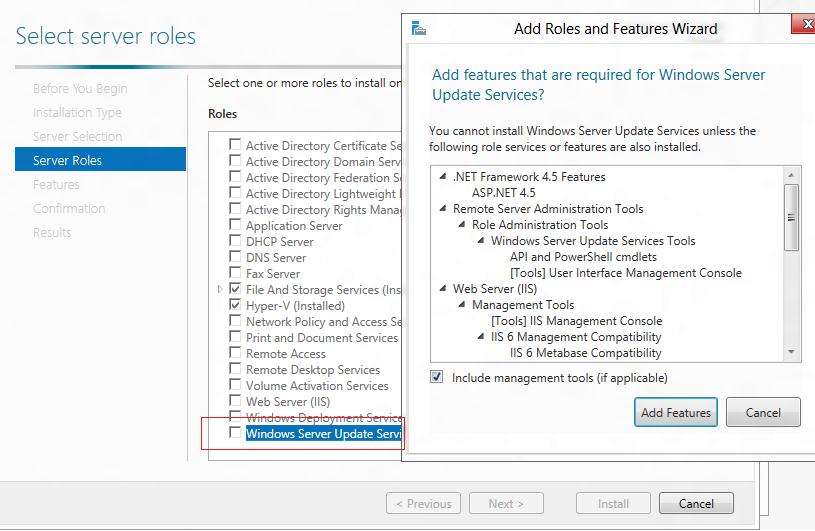Collapse IIS 6 Management Compatibility node
The image size is (815, 531).
pyautogui.click(x=481, y=337)
